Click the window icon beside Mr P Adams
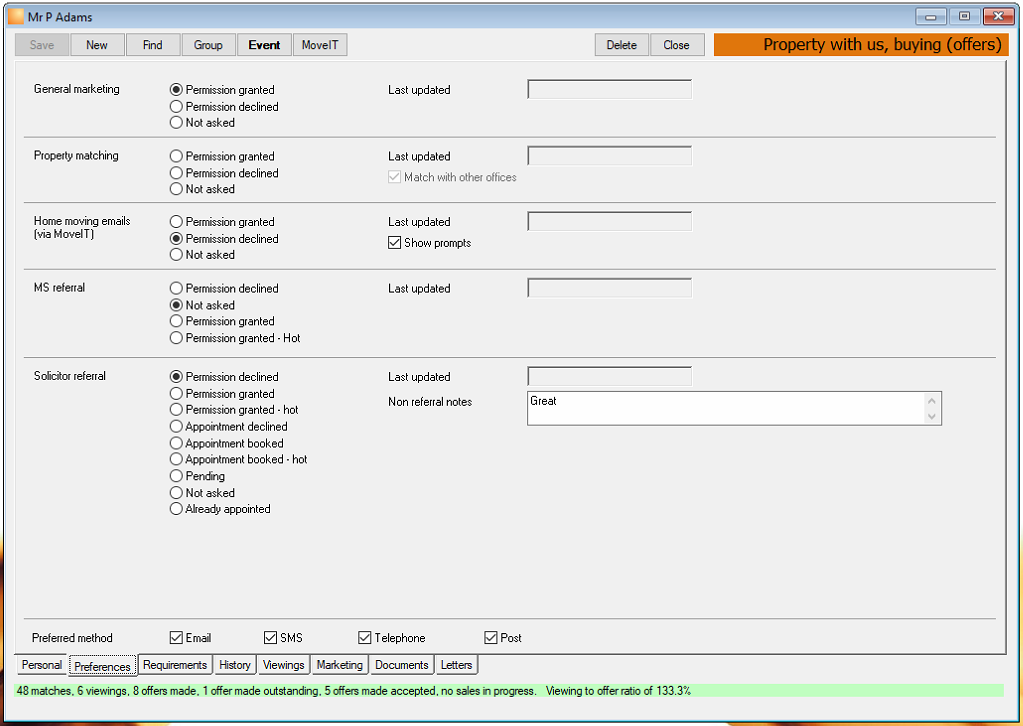This screenshot has height=726, width=1023. tap(16, 16)
